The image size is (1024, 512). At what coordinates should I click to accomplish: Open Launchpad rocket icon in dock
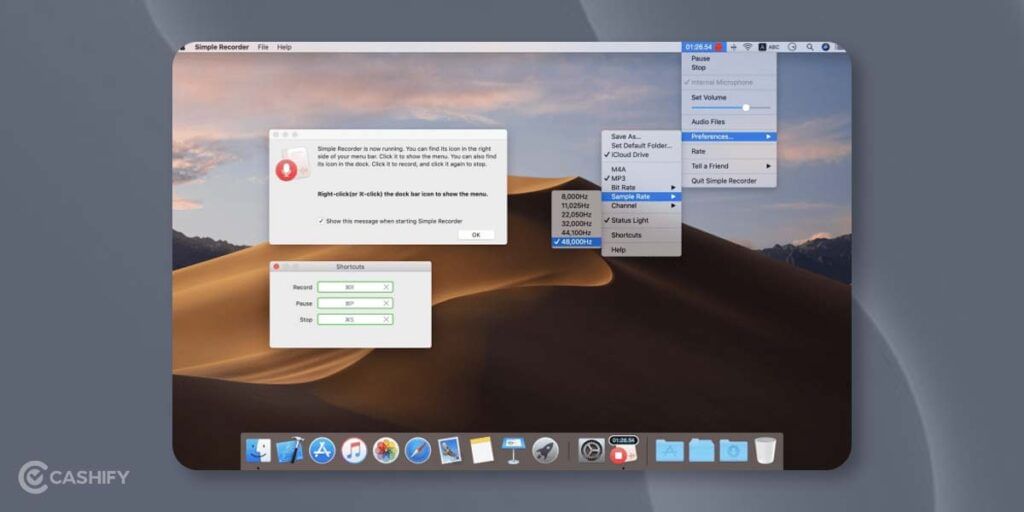[545, 450]
